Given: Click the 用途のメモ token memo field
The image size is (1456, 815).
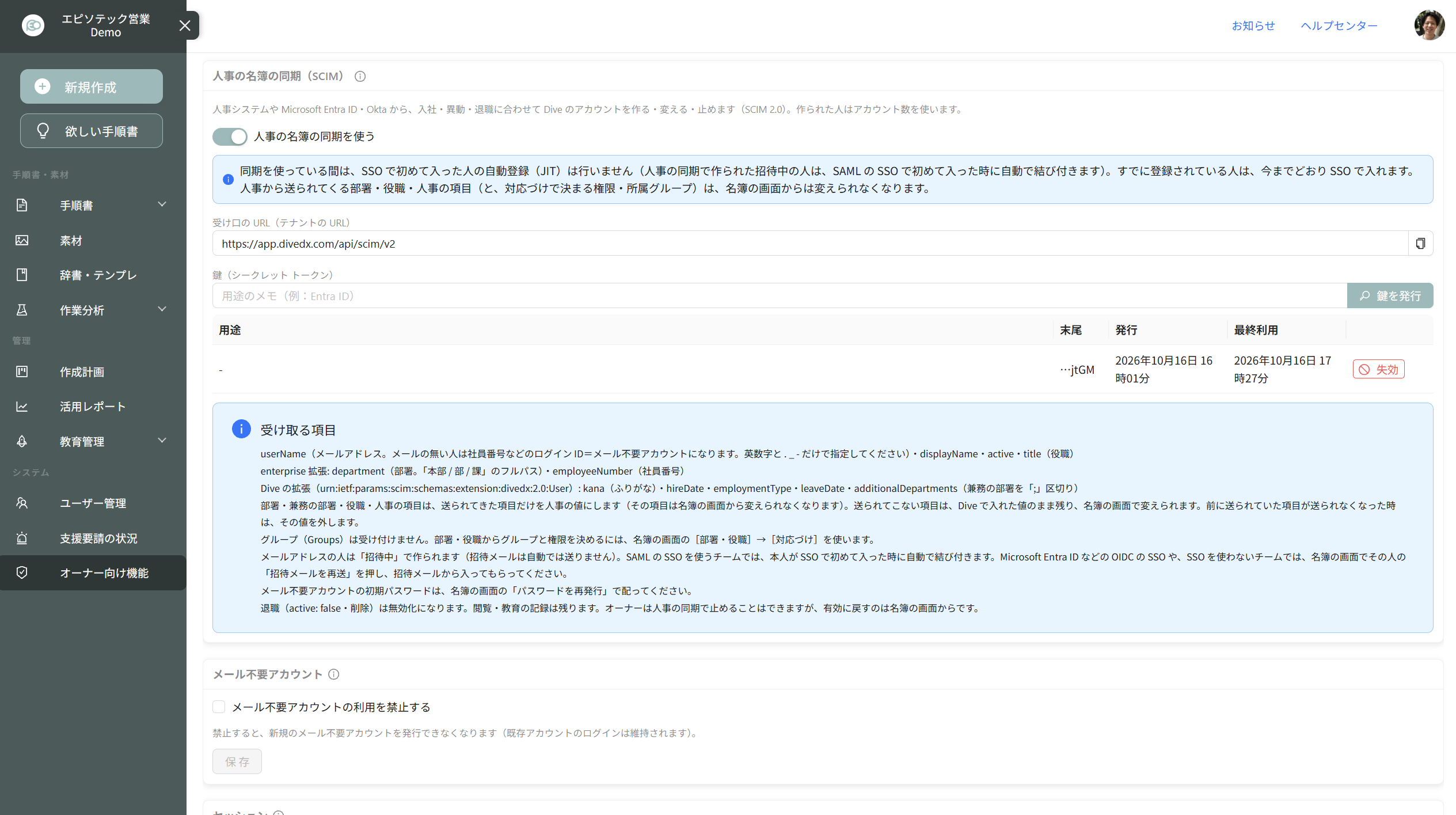Looking at the screenshot, I should [x=780, y=295].
